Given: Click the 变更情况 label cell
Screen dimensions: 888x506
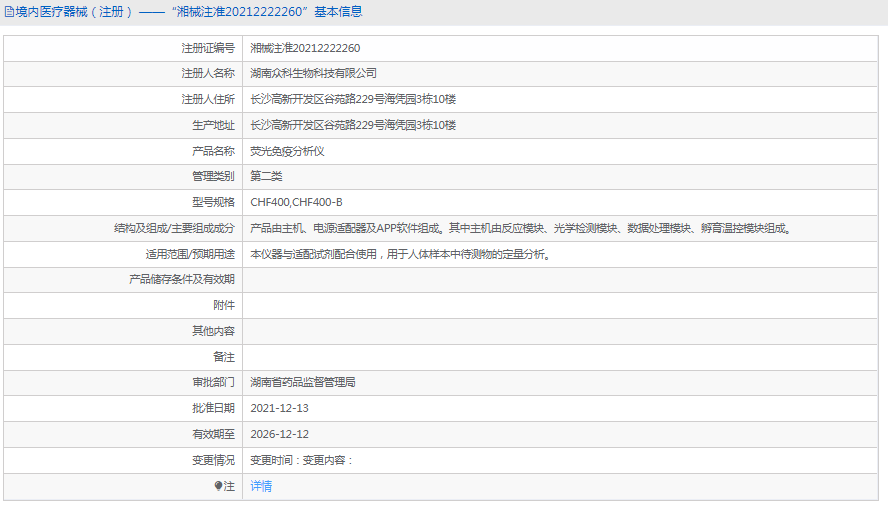Looking at the screenshot, I should pos(123,460).
